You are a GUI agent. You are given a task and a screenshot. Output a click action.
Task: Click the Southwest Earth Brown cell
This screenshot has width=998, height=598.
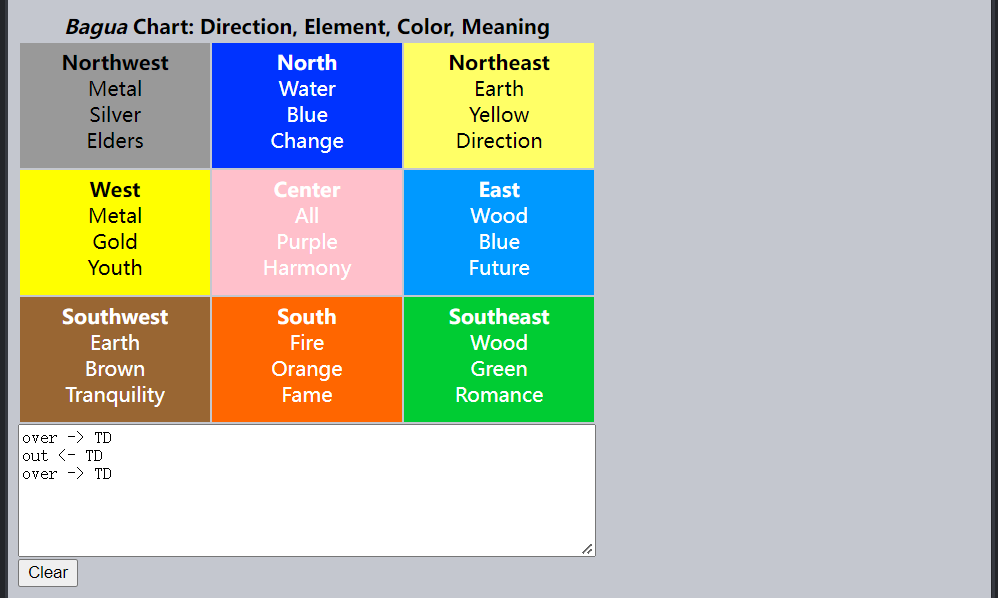coord(115,359)
